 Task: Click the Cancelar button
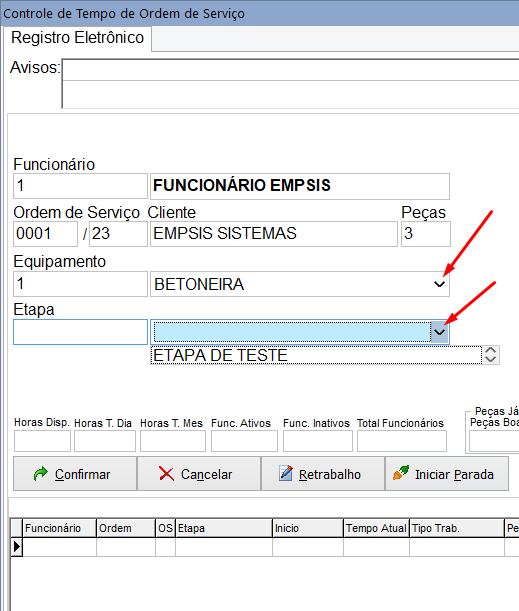pyautogui.click(x=199, y=474)
